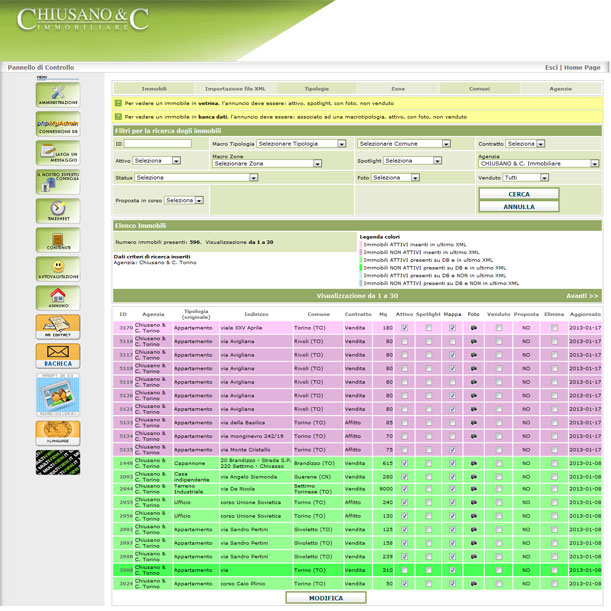Toggle Mappa checkbox for ID 3135
Viewport: 611px width, 611px height.
(x=452, y=450)
